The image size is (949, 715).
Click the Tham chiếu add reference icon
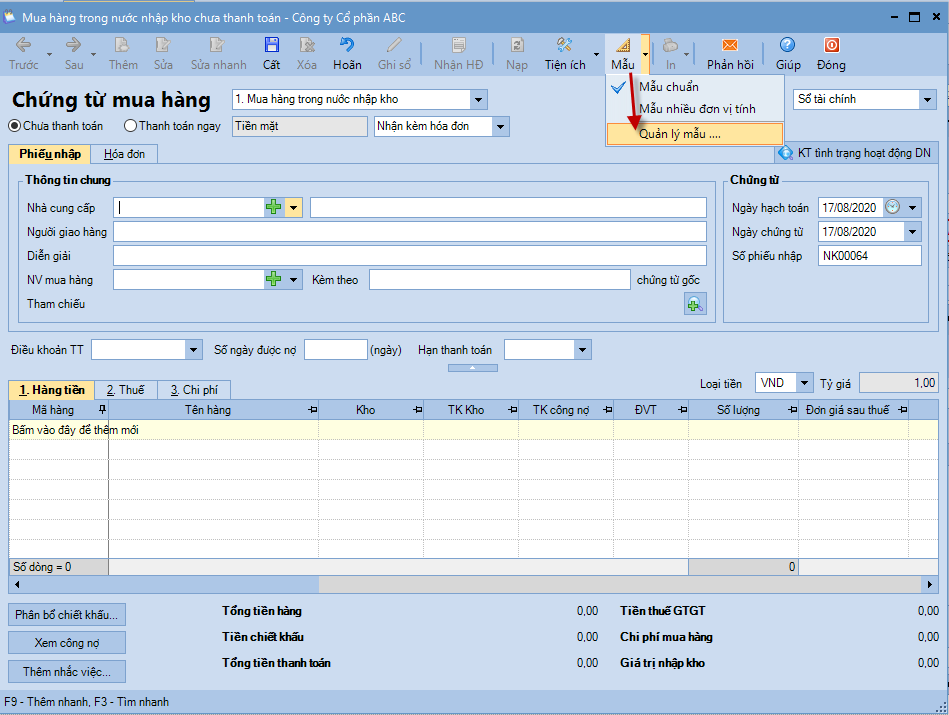click(695, 304)
